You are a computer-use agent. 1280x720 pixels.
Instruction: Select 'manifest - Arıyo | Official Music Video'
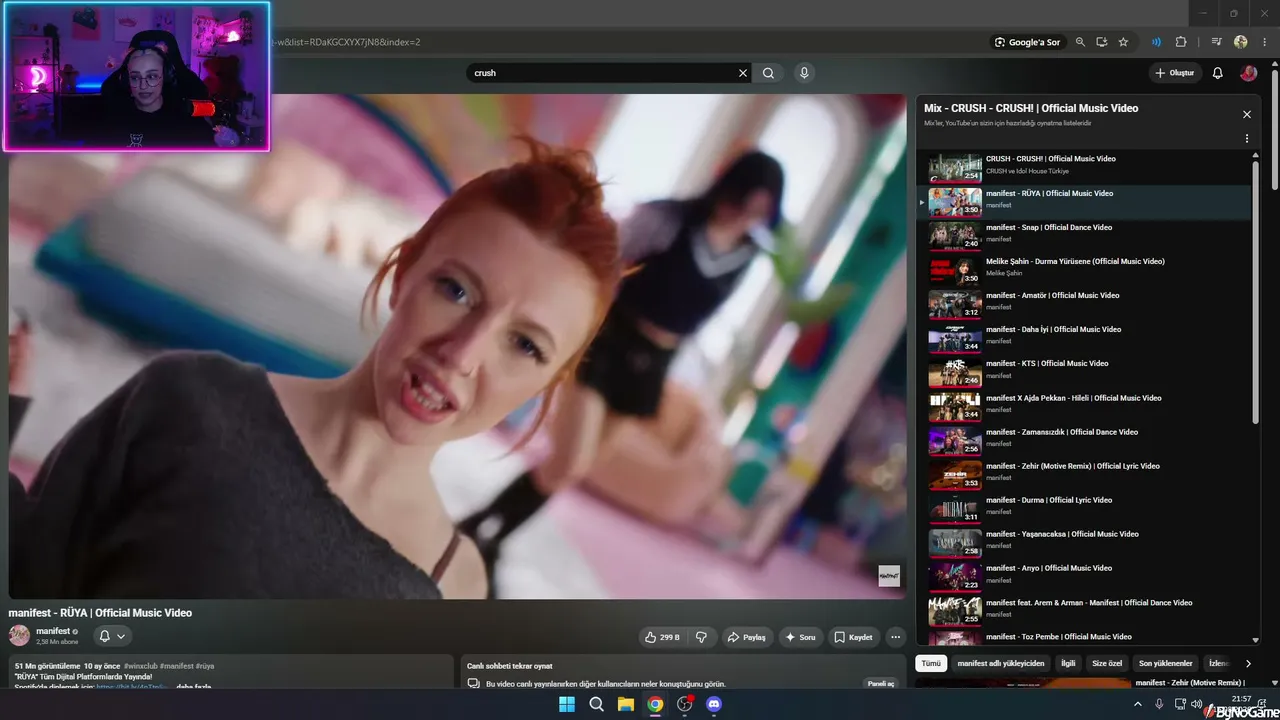[1084, 576]
